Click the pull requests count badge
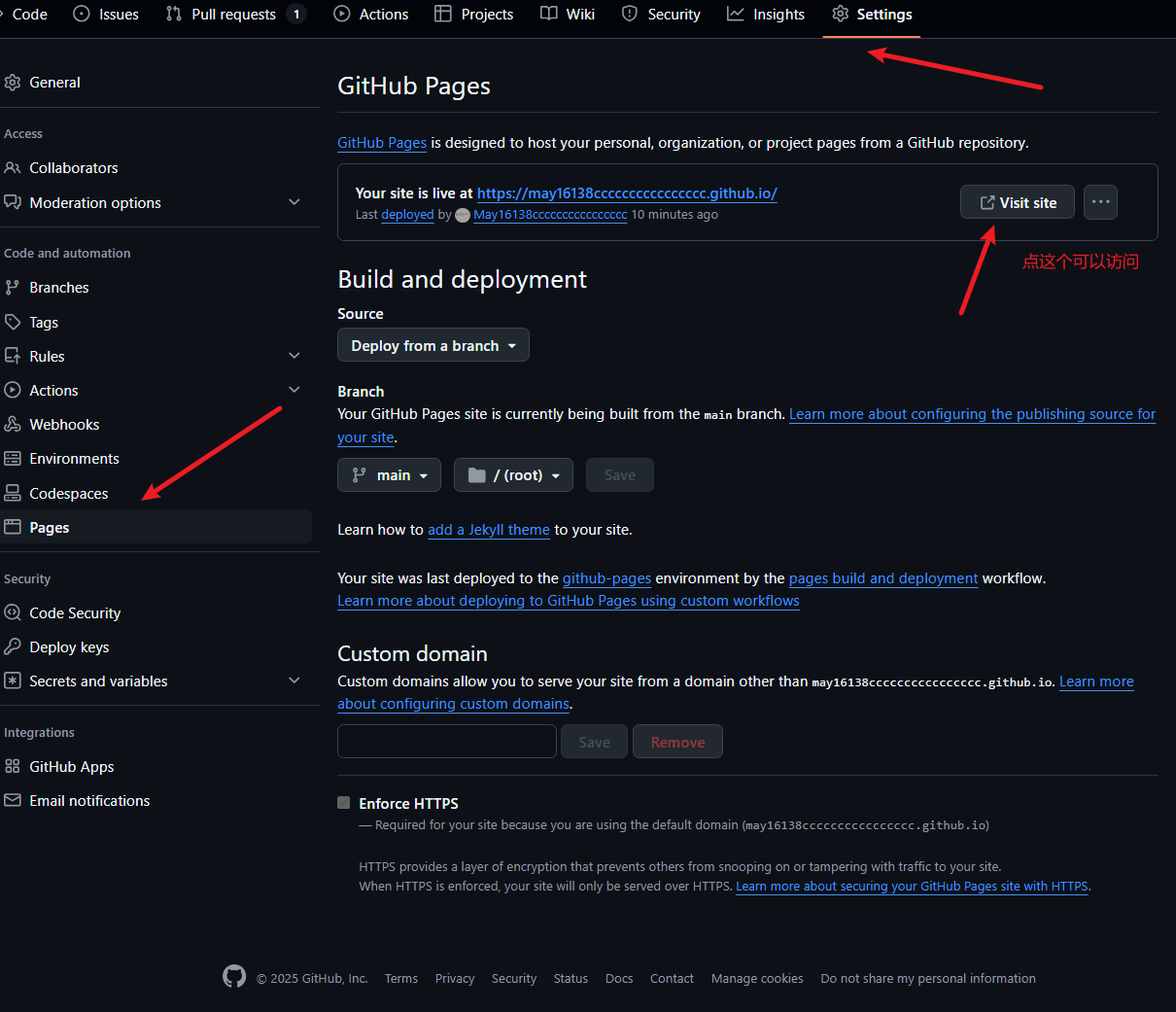Viewport: 1176px width, 1012px height. (296, 14)
